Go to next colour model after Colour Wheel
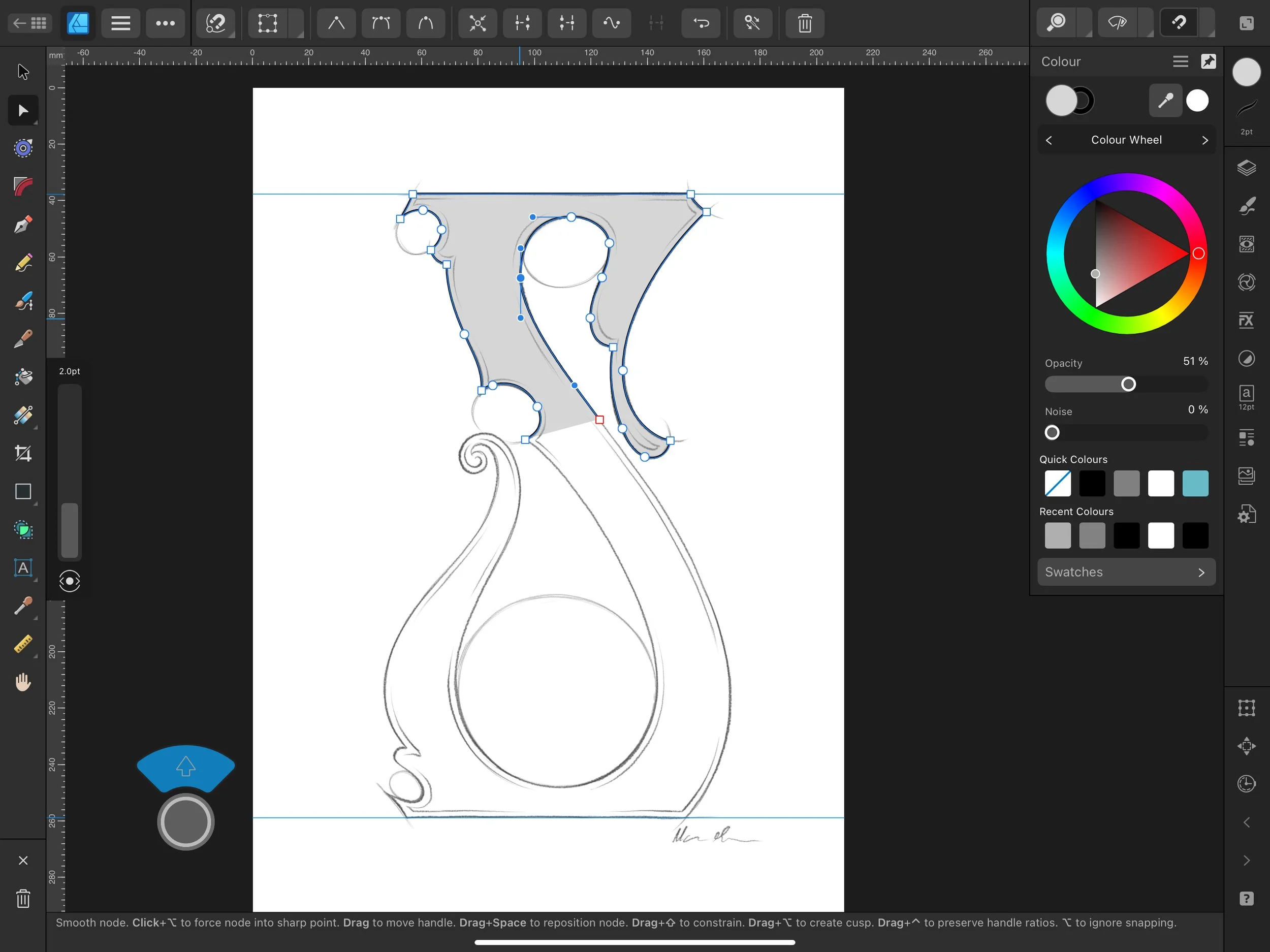 point(1204,140)
